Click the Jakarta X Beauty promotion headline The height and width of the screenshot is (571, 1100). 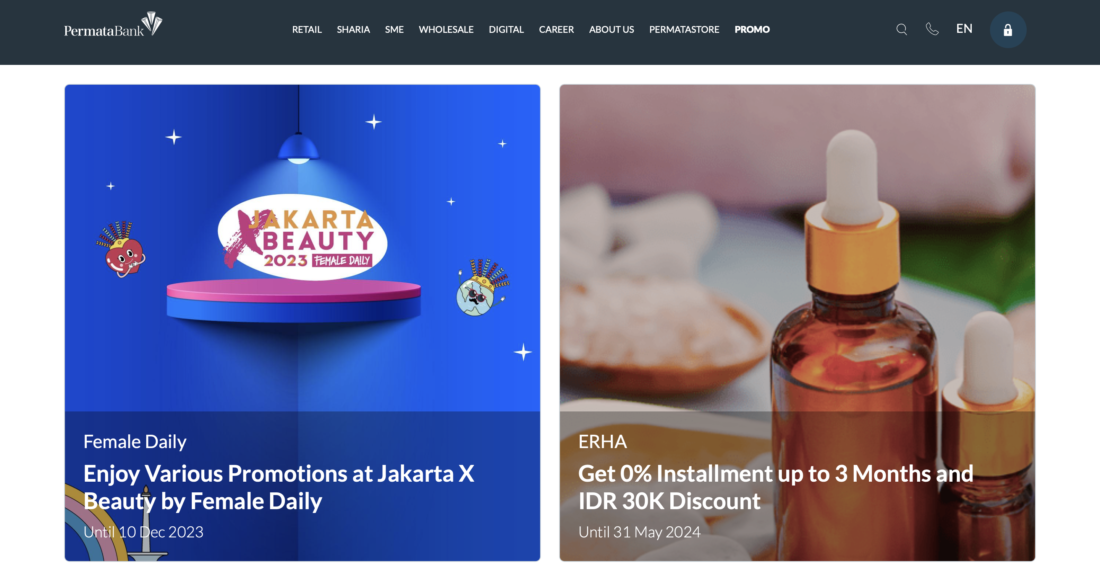pyautogui.click(x=279, y=487)
